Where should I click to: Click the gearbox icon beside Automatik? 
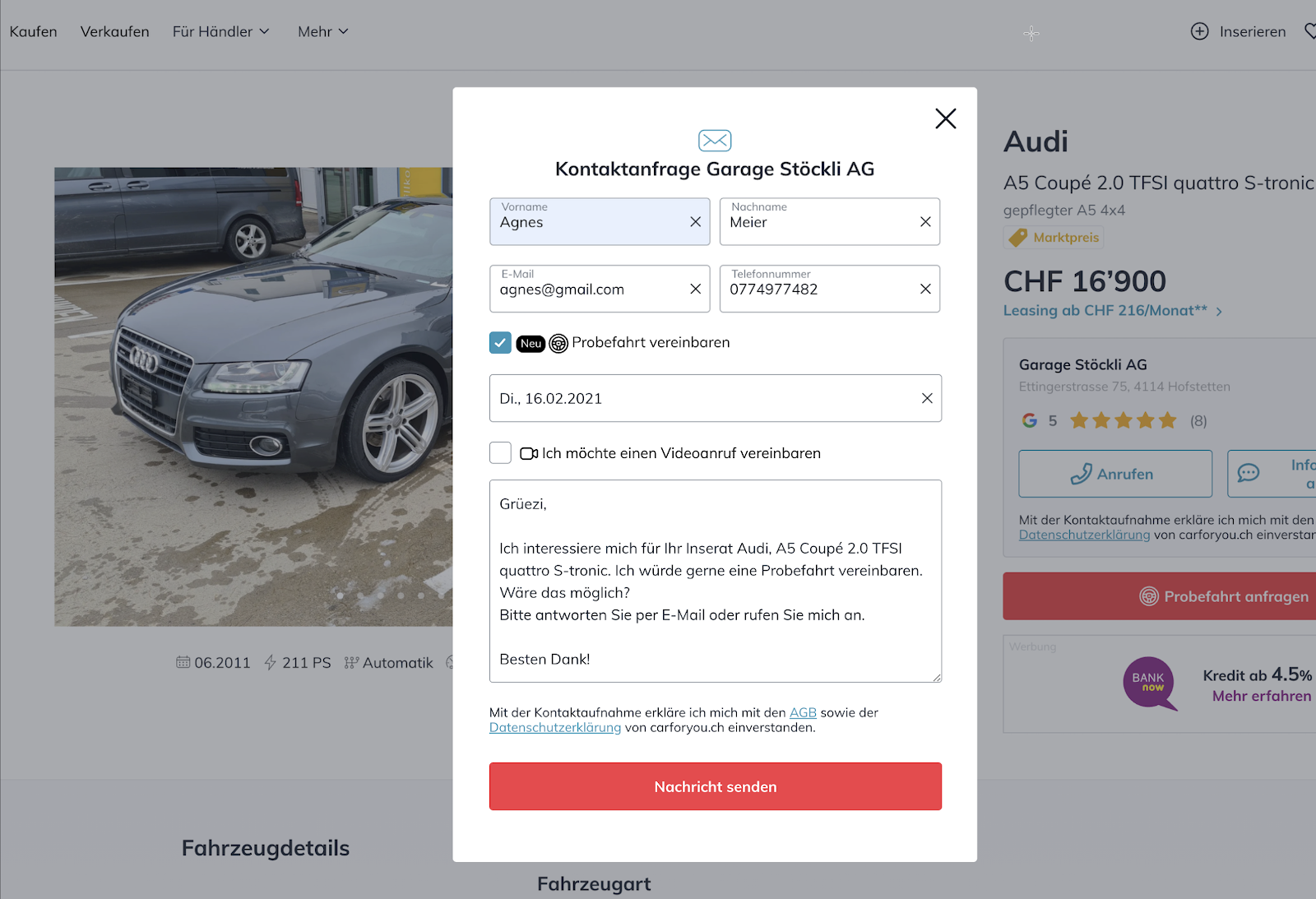351,662
